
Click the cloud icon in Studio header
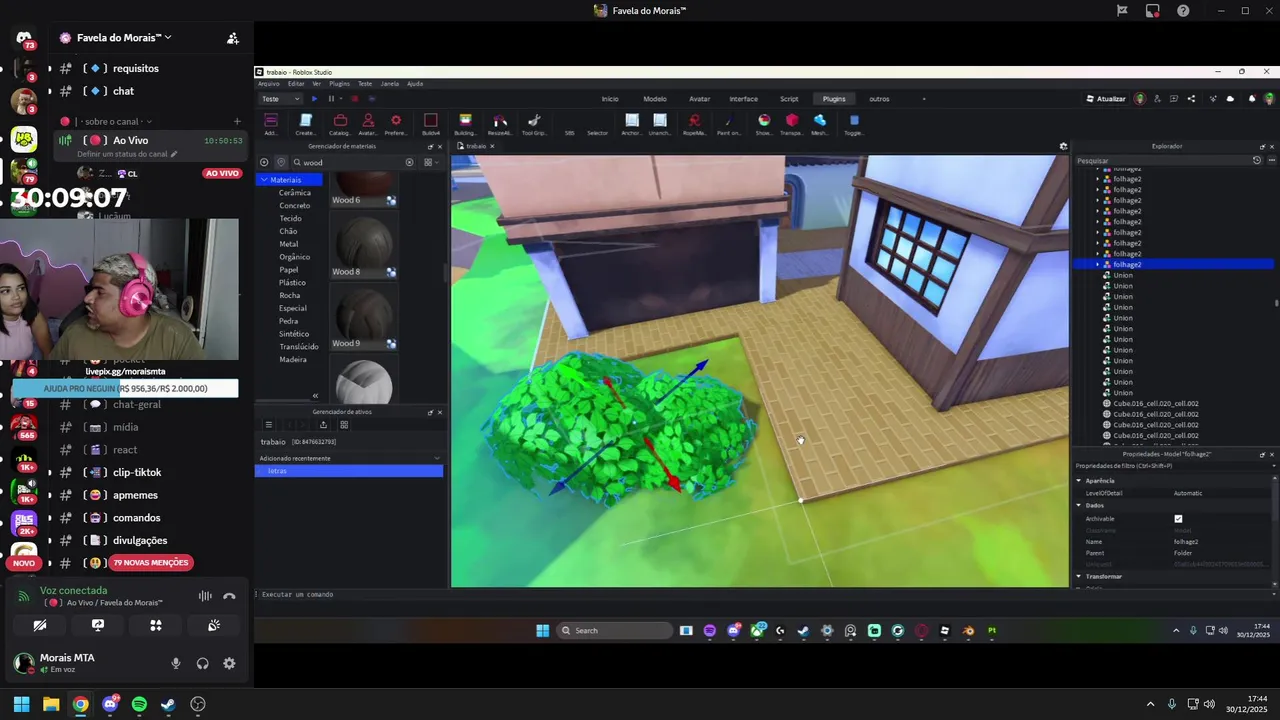(x=1230, y=99)
